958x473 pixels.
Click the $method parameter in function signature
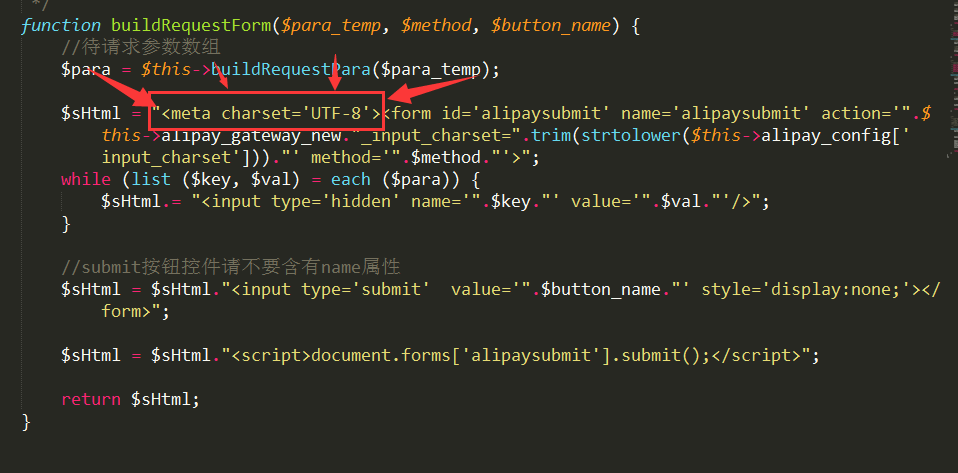click(x=436, y=26)
